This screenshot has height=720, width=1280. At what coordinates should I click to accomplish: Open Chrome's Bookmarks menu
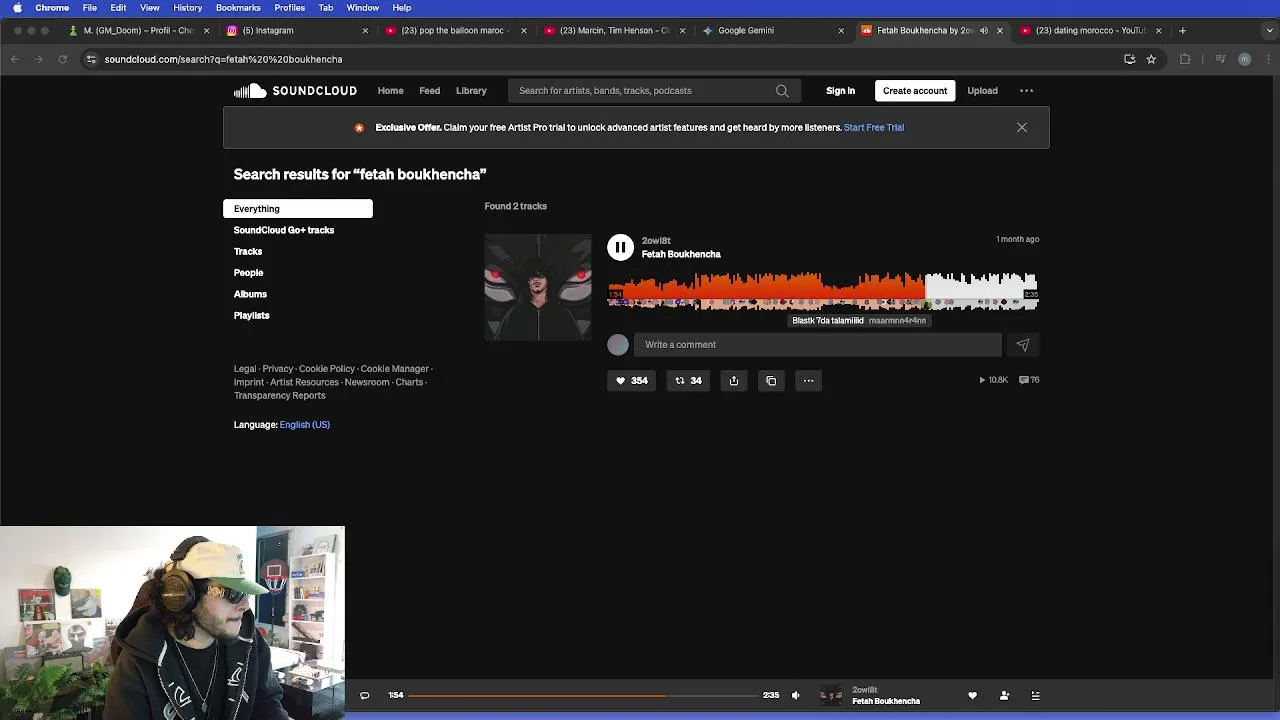click(x=238, y=8)
